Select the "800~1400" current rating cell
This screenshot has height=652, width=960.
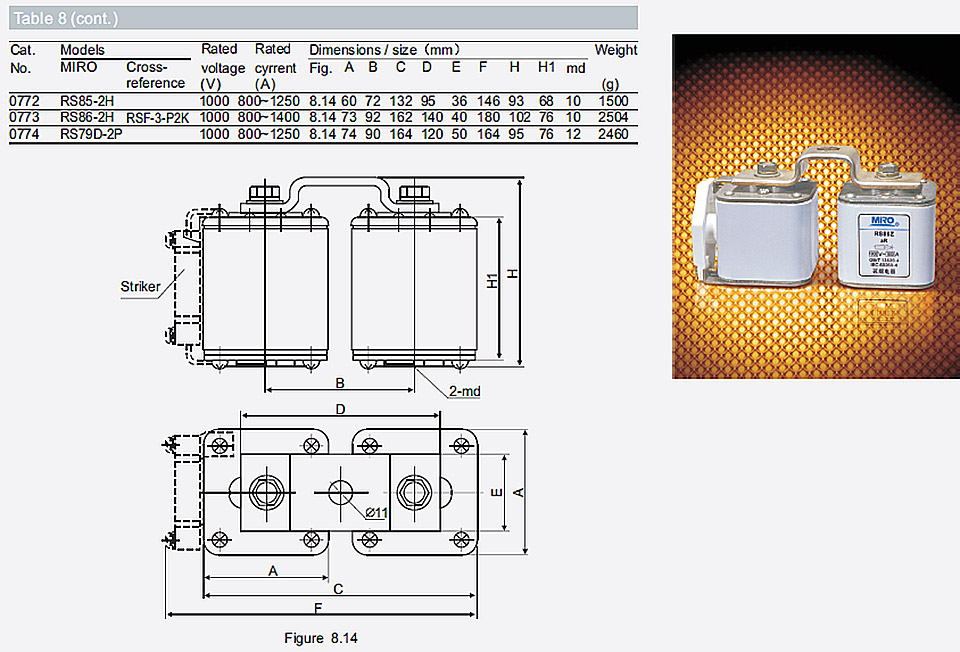269,118
